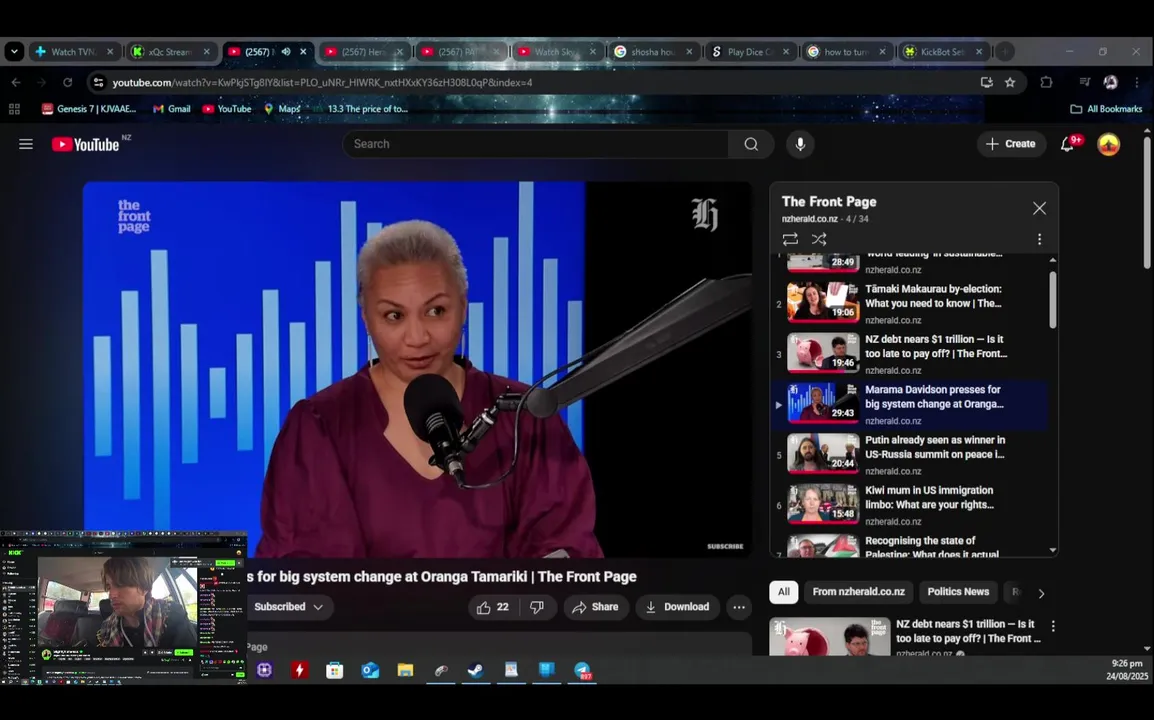The width and height of the screenshot is (1154, 720).
Task: Open recommended NZ debt video thumbnail
Action: point(829,637)
